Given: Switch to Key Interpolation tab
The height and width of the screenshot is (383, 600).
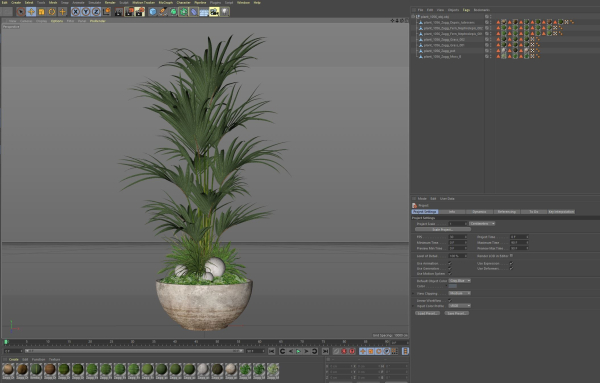Looking at the screenshot, I should point(561,212).
